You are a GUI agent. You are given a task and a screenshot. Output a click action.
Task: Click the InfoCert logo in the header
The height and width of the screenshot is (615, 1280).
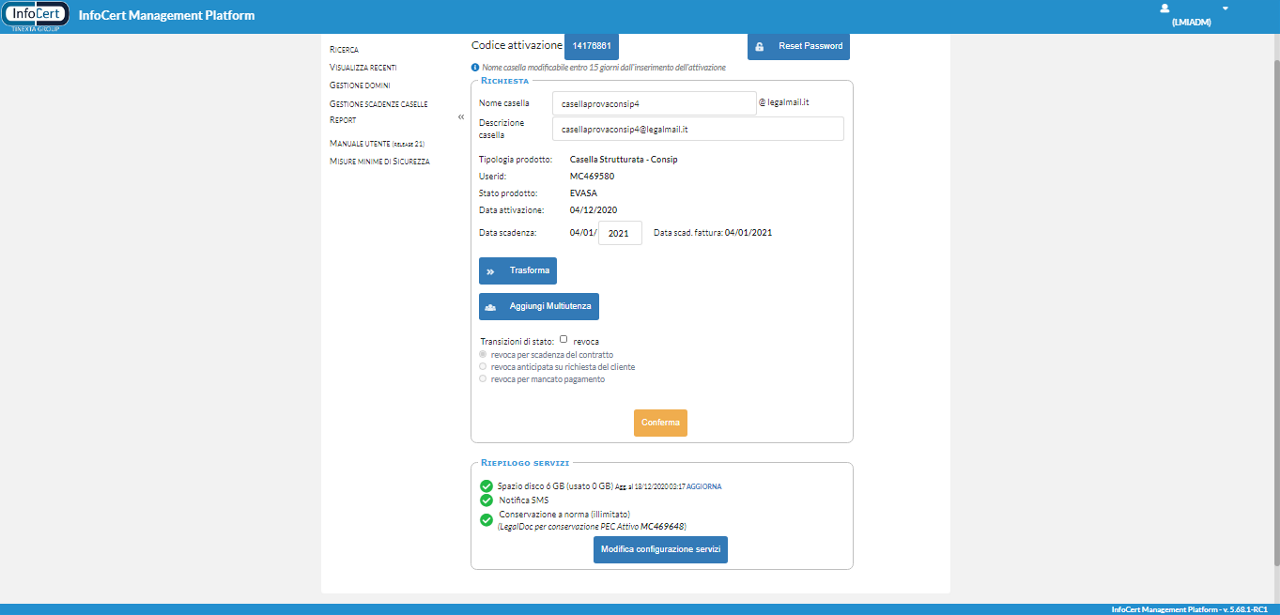[x=36, y=16]
